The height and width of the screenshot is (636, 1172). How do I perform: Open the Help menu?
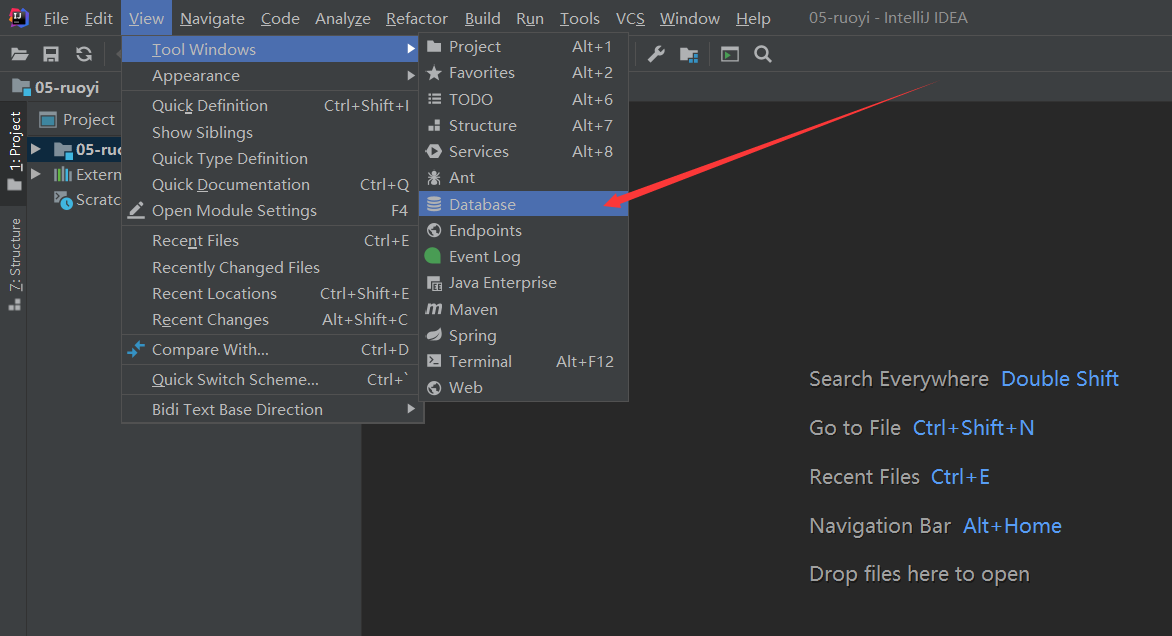coord(753,18)
